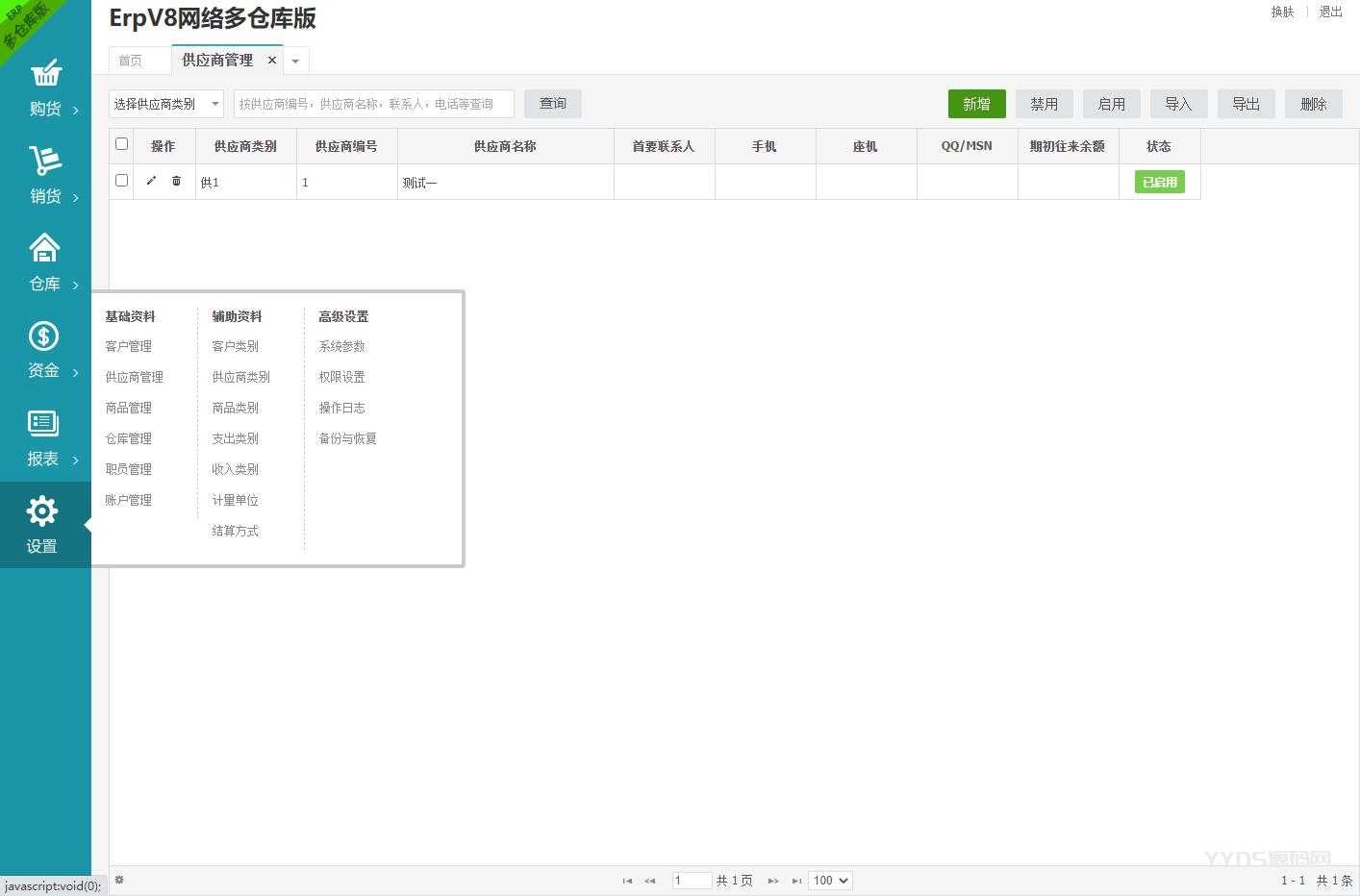This screenshot has height=896, width=1360.
Task: Switch to the 首页 tab
Action: click(131, 61)
